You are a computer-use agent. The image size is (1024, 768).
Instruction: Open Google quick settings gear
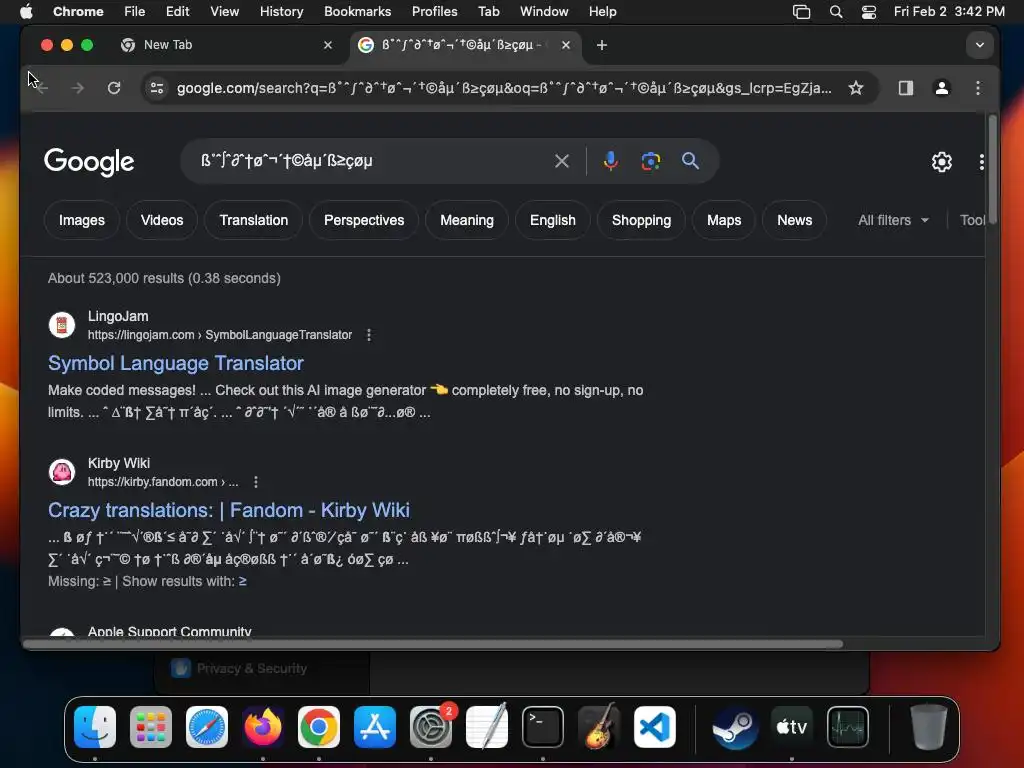click(941, 162)
